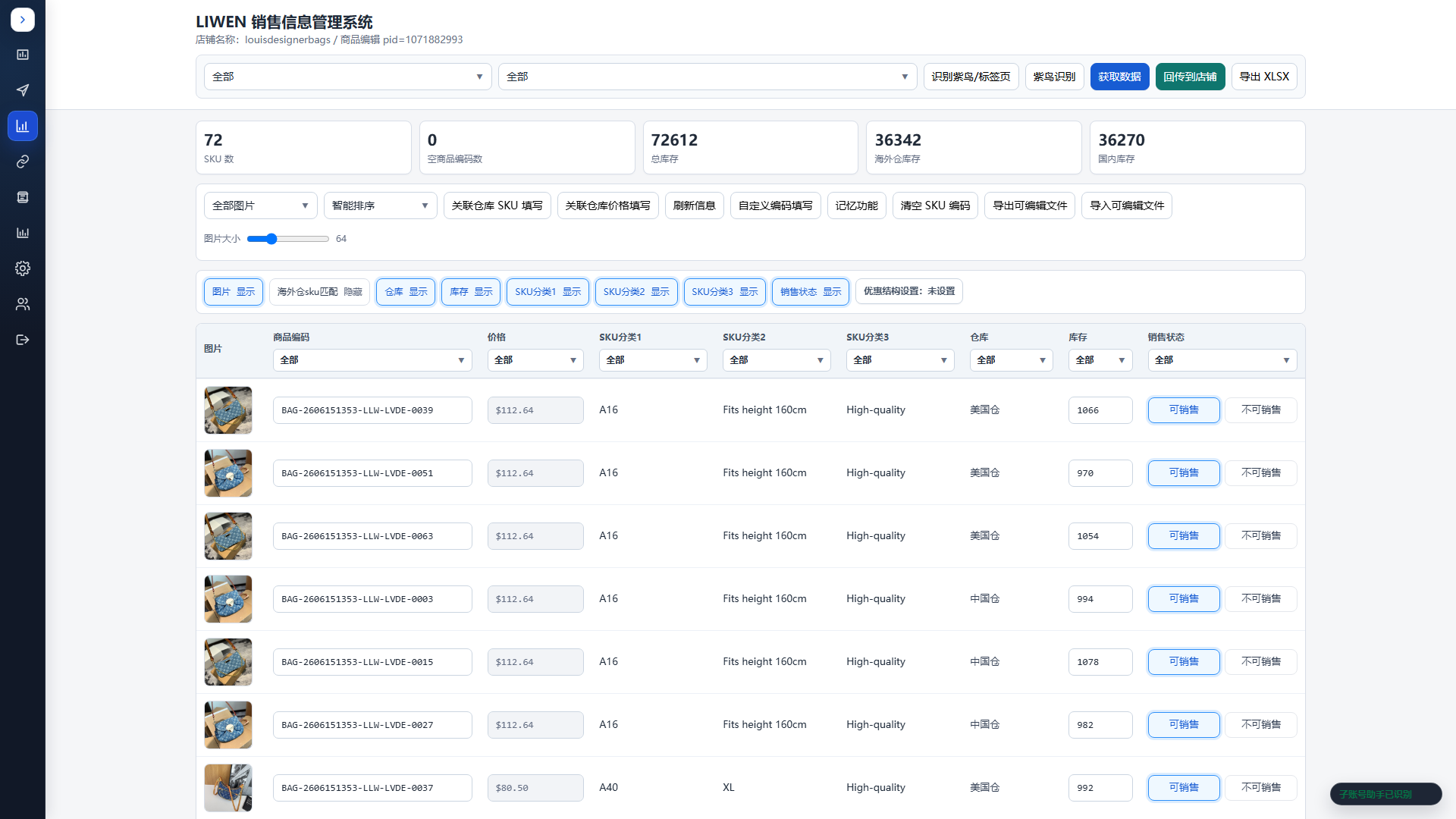The width and height of the screenshot is (1456, 819).
Task: Click the 关联仓库 SKU 填写 button
Action: (497, 206)
